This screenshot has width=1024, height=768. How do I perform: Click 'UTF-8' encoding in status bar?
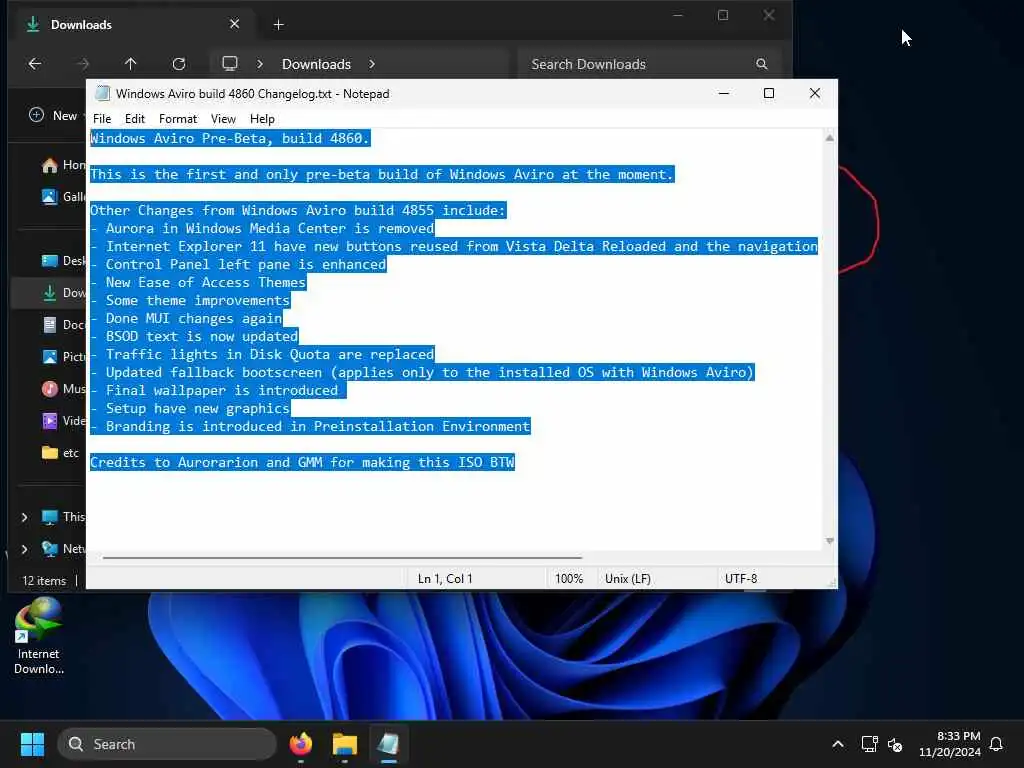741,579
